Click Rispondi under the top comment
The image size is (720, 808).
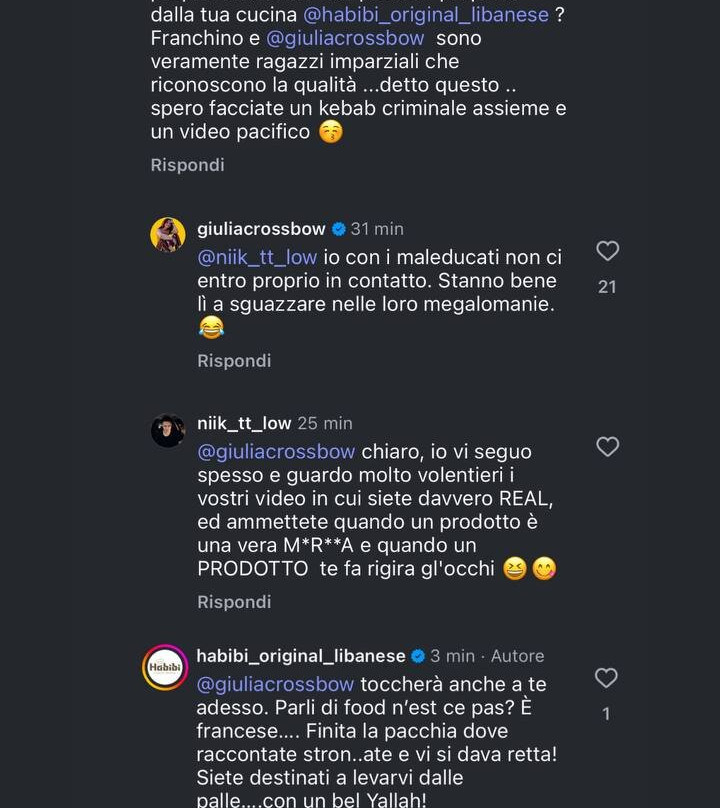[x=188, y=164]
